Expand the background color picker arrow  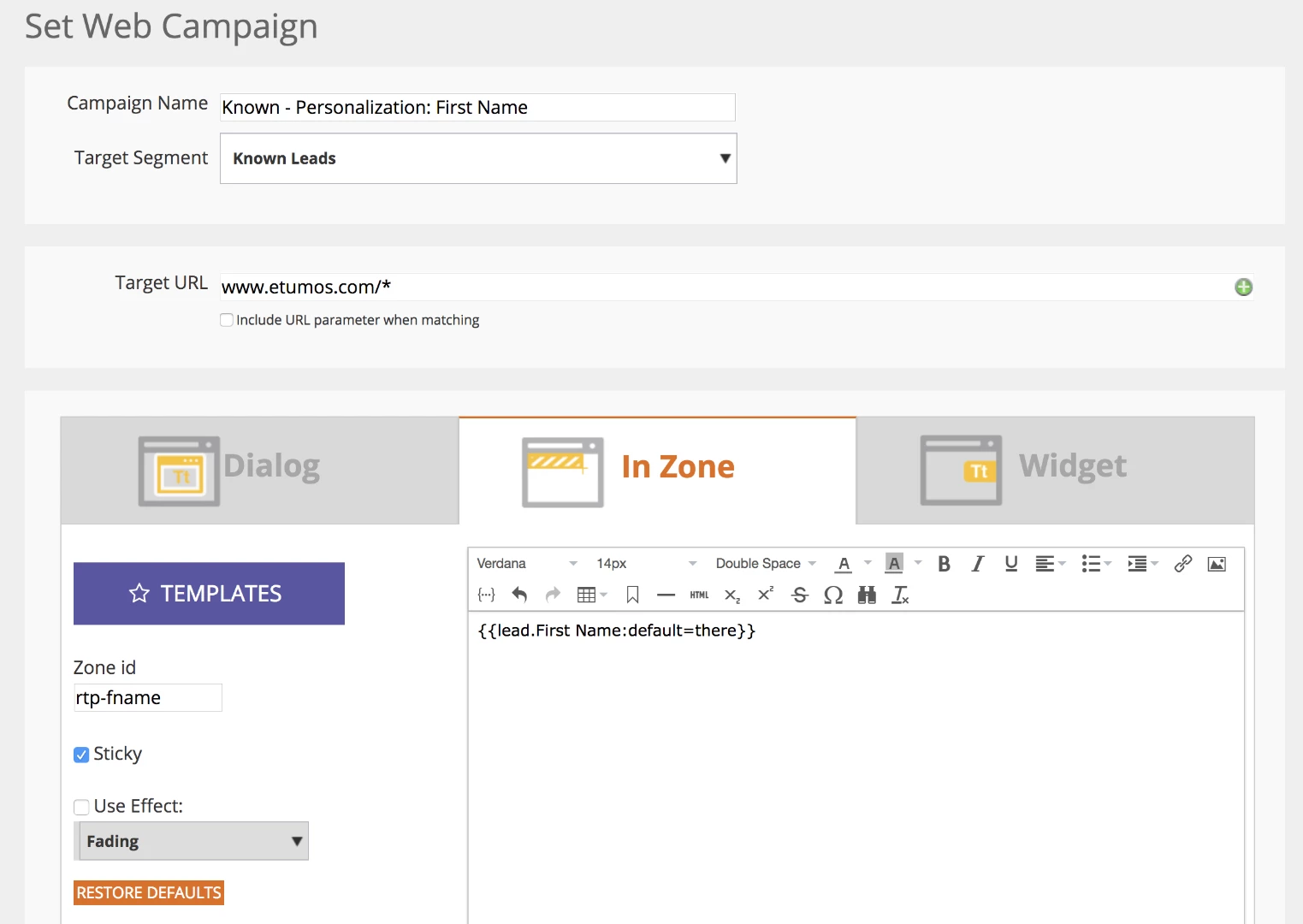pyautogui.click(x=918, y=563)
